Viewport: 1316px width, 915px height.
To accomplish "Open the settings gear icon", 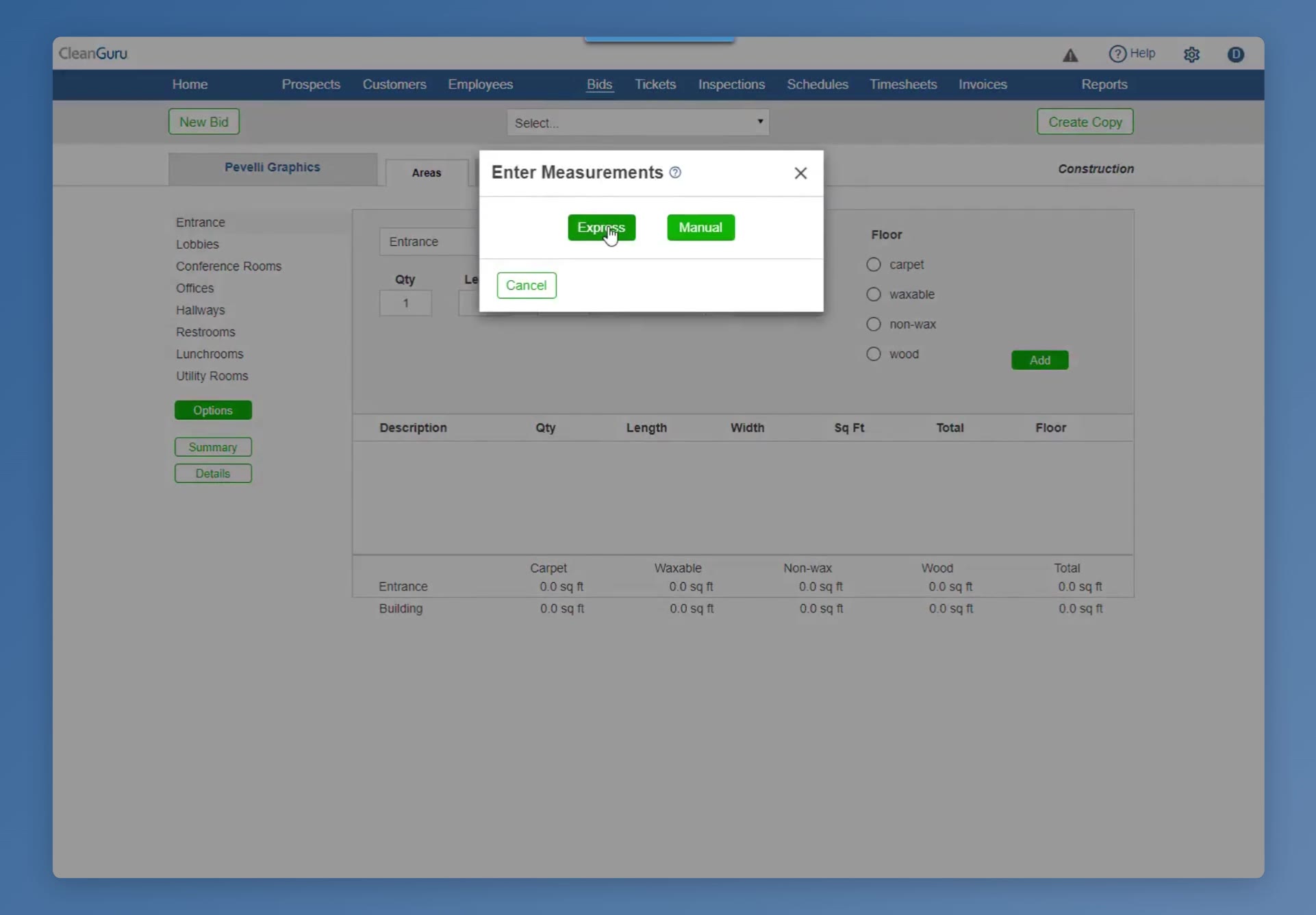I will click(x=1191, y=55).
